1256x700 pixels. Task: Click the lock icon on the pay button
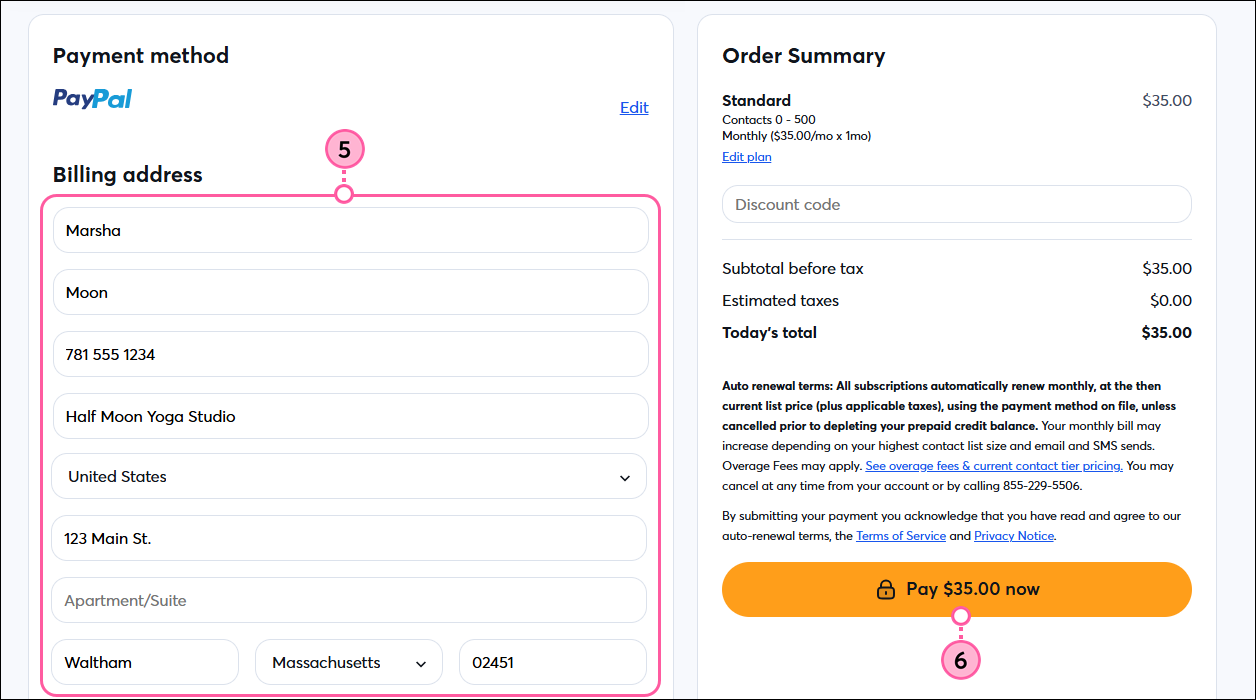coord(885,589)
